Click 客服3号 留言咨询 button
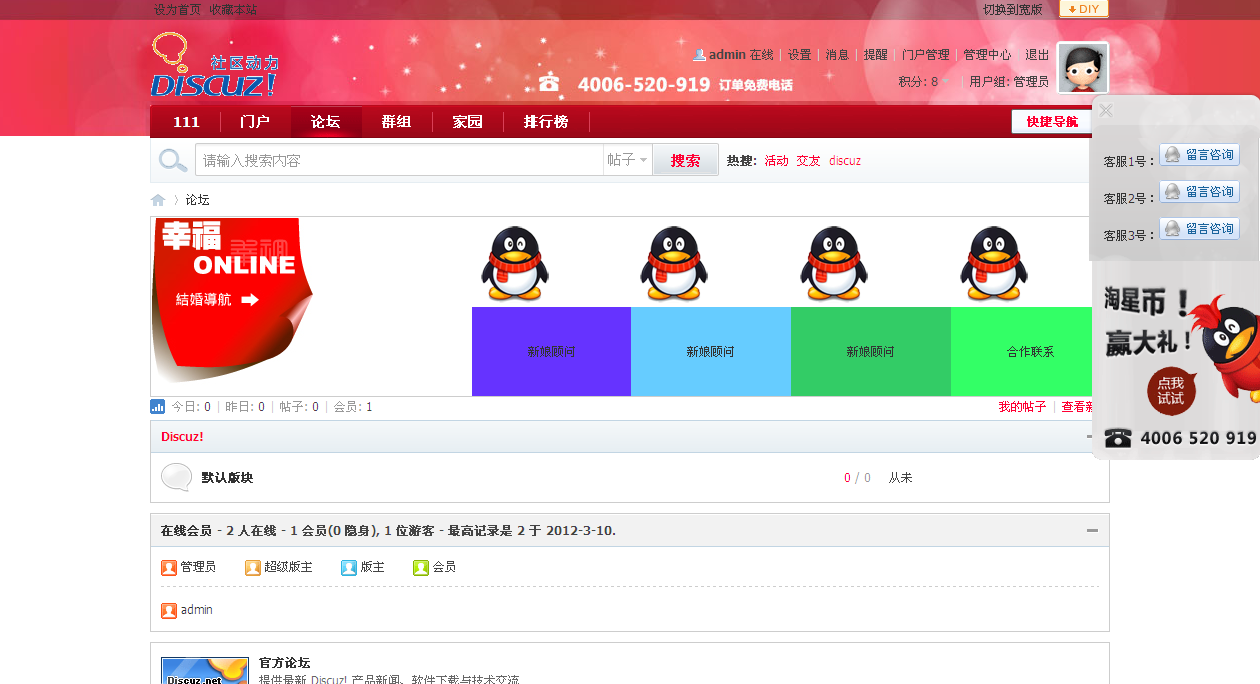 click(x=1199, y=229)
